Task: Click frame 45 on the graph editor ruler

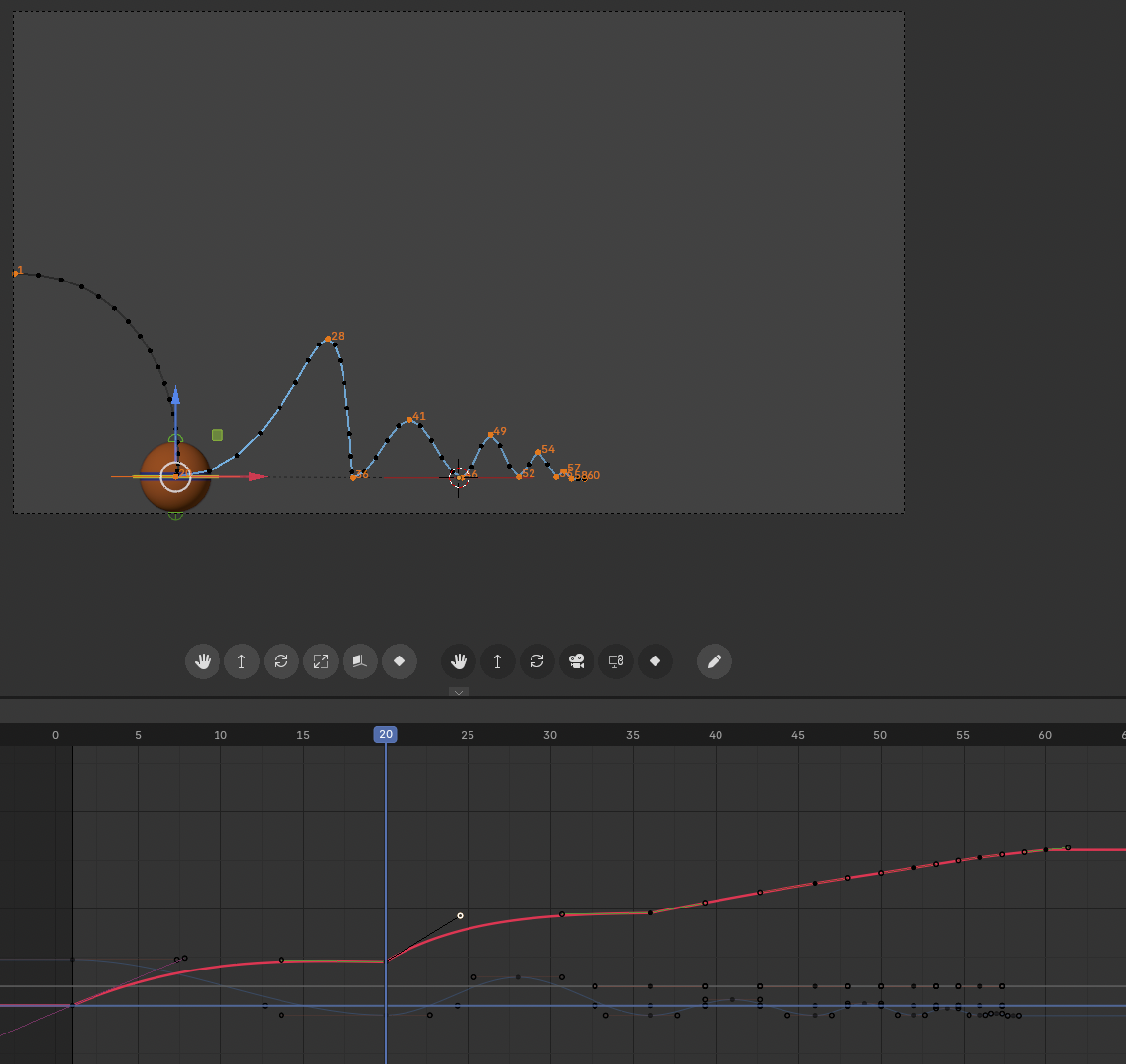Action: [x=798, y=735]
